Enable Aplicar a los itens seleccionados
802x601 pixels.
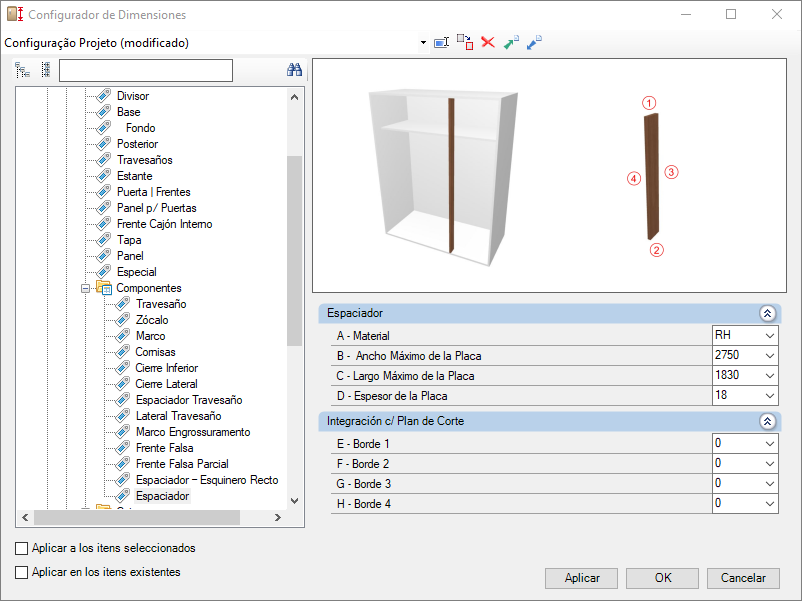(21, 548)
